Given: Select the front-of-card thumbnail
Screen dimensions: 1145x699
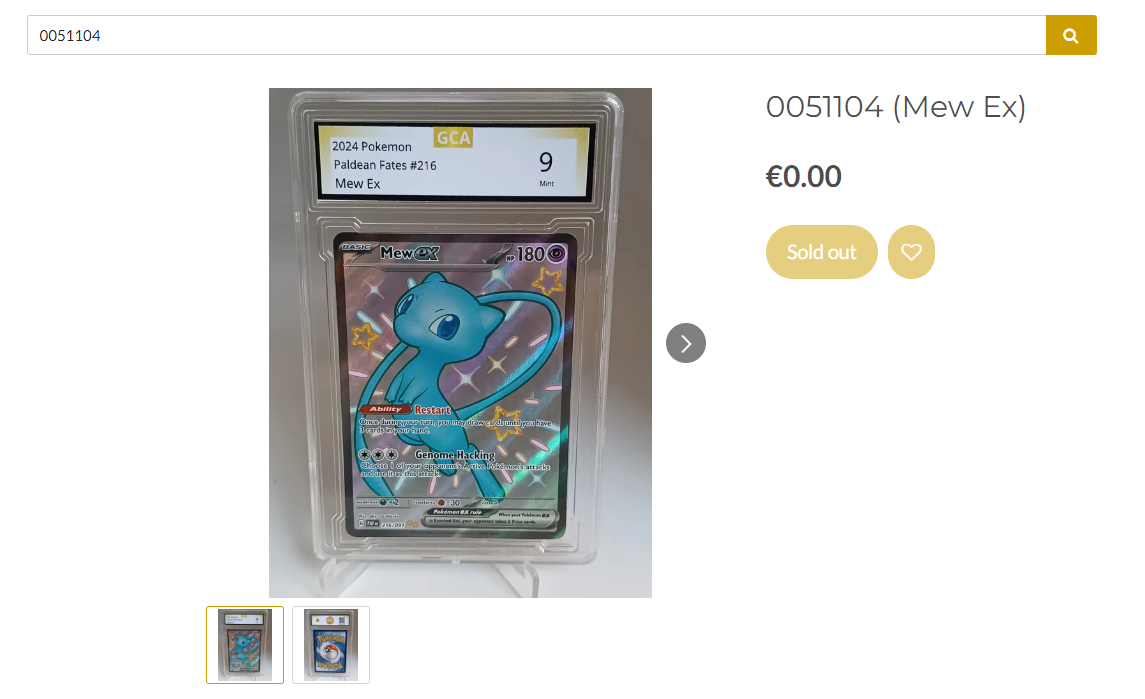Looking at the screenshot, I should (245, 645).
